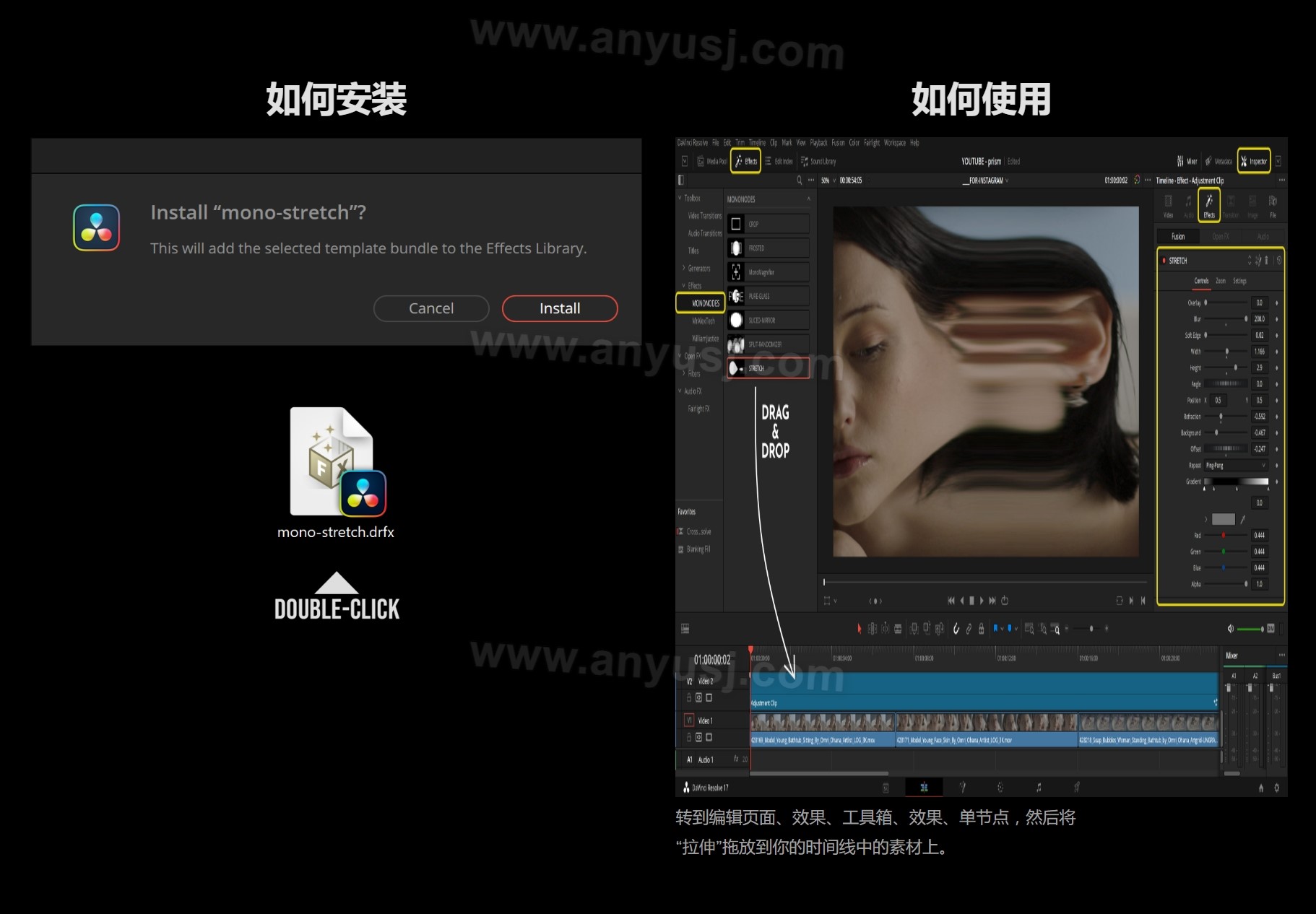Open project settings gear icon
This screenshot has width=1316, height=914.
tap(1276, 788)
